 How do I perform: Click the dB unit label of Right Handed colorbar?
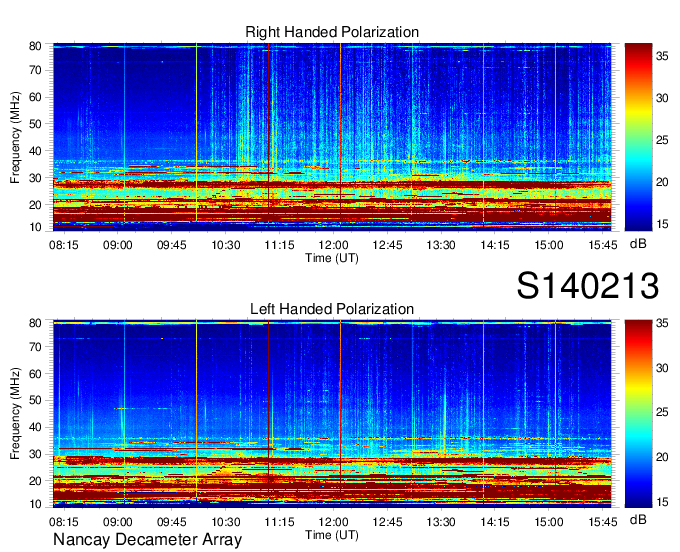click(638, 244)
